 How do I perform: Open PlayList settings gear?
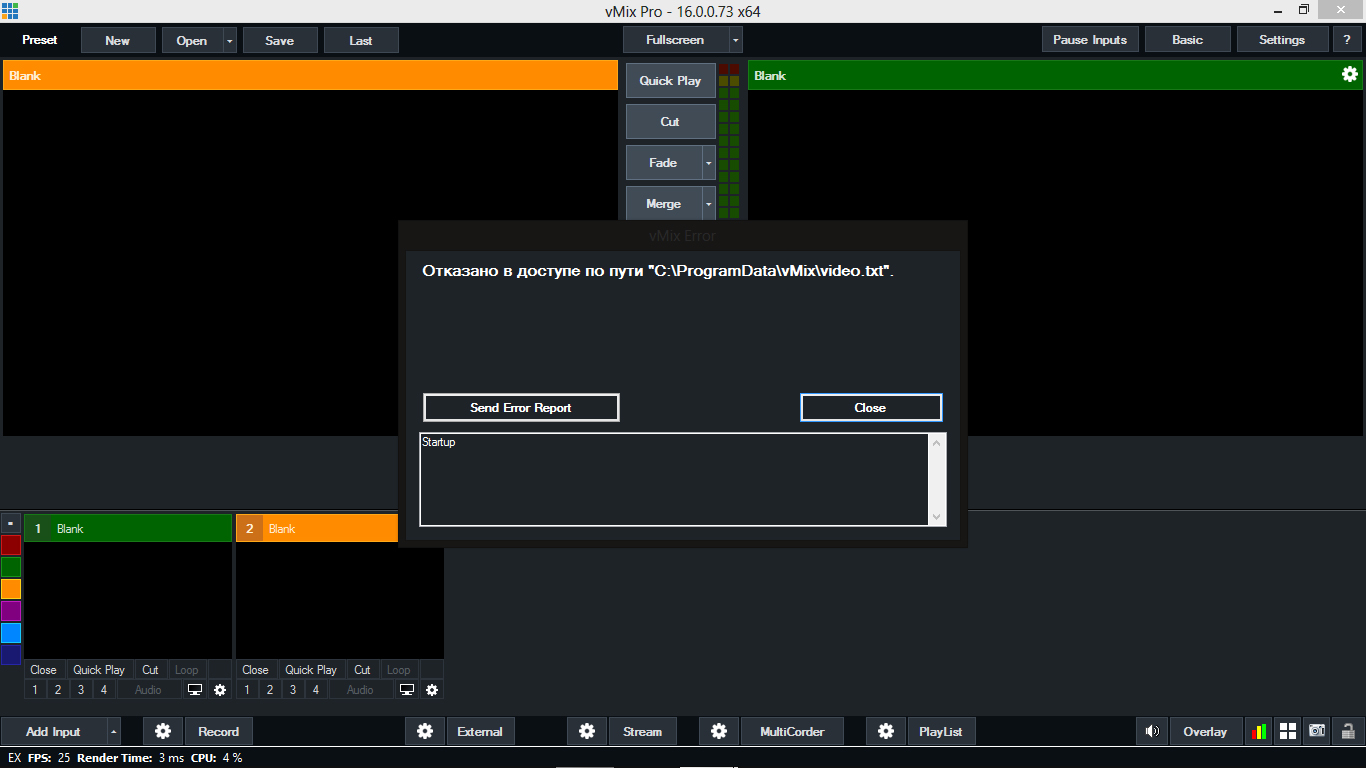pyautogui.click(x=886, y=731)
